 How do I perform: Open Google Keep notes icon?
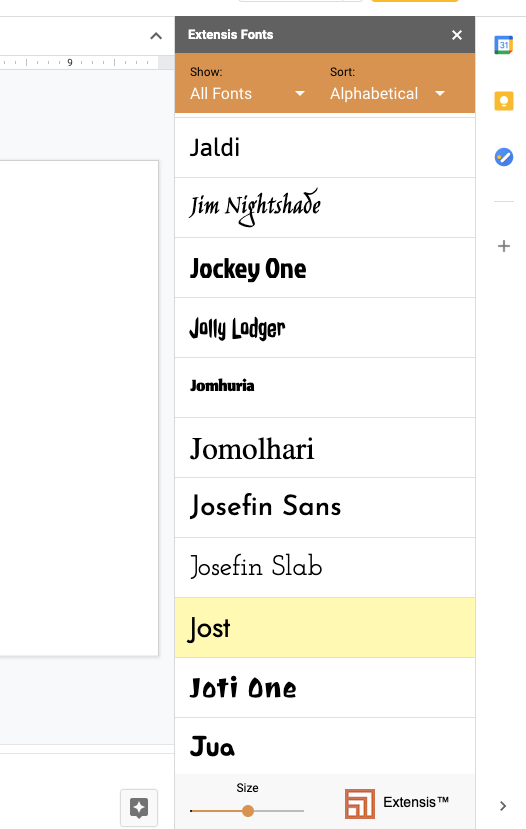pos(503,100)
